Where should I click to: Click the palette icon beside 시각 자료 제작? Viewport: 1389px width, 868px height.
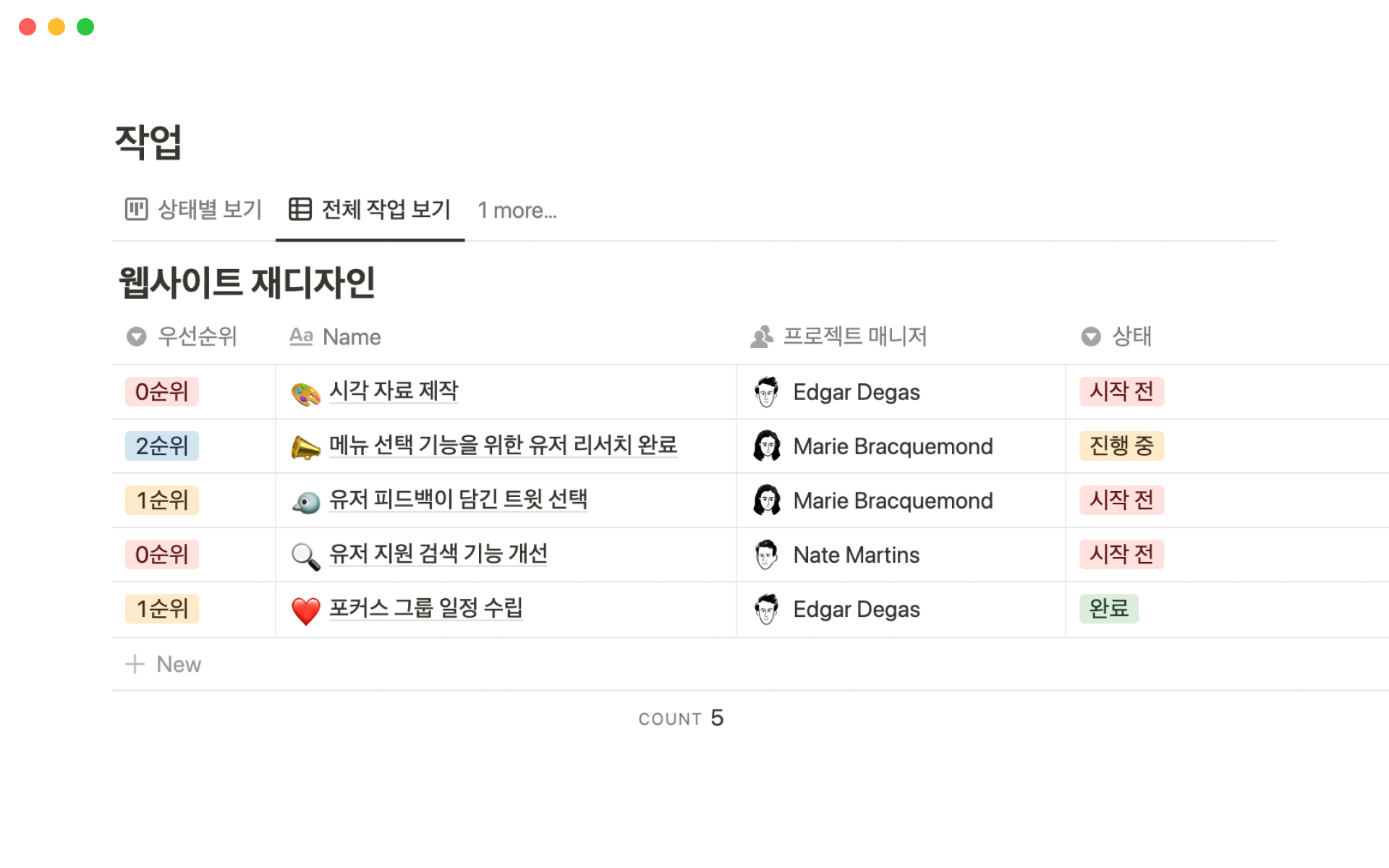tap(305, 393)
